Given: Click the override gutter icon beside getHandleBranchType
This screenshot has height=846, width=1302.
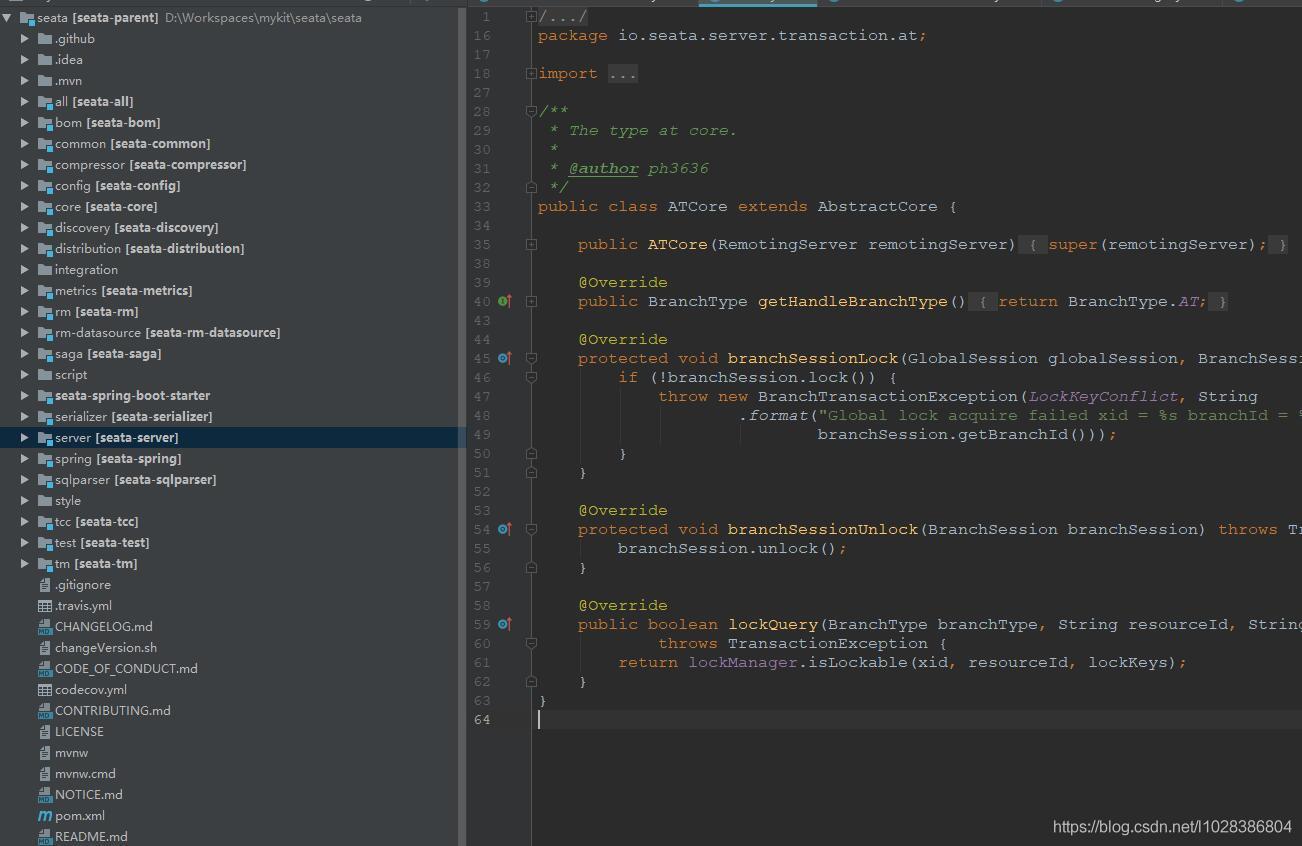Looking at the screenshot, I should point(504,301).
